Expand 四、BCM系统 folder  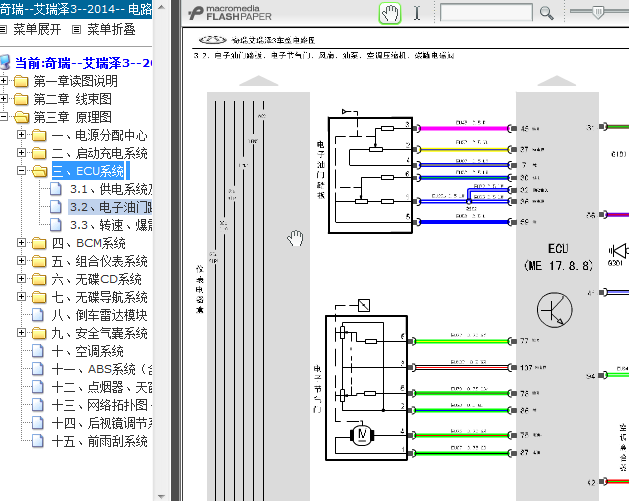coord(22,243)
